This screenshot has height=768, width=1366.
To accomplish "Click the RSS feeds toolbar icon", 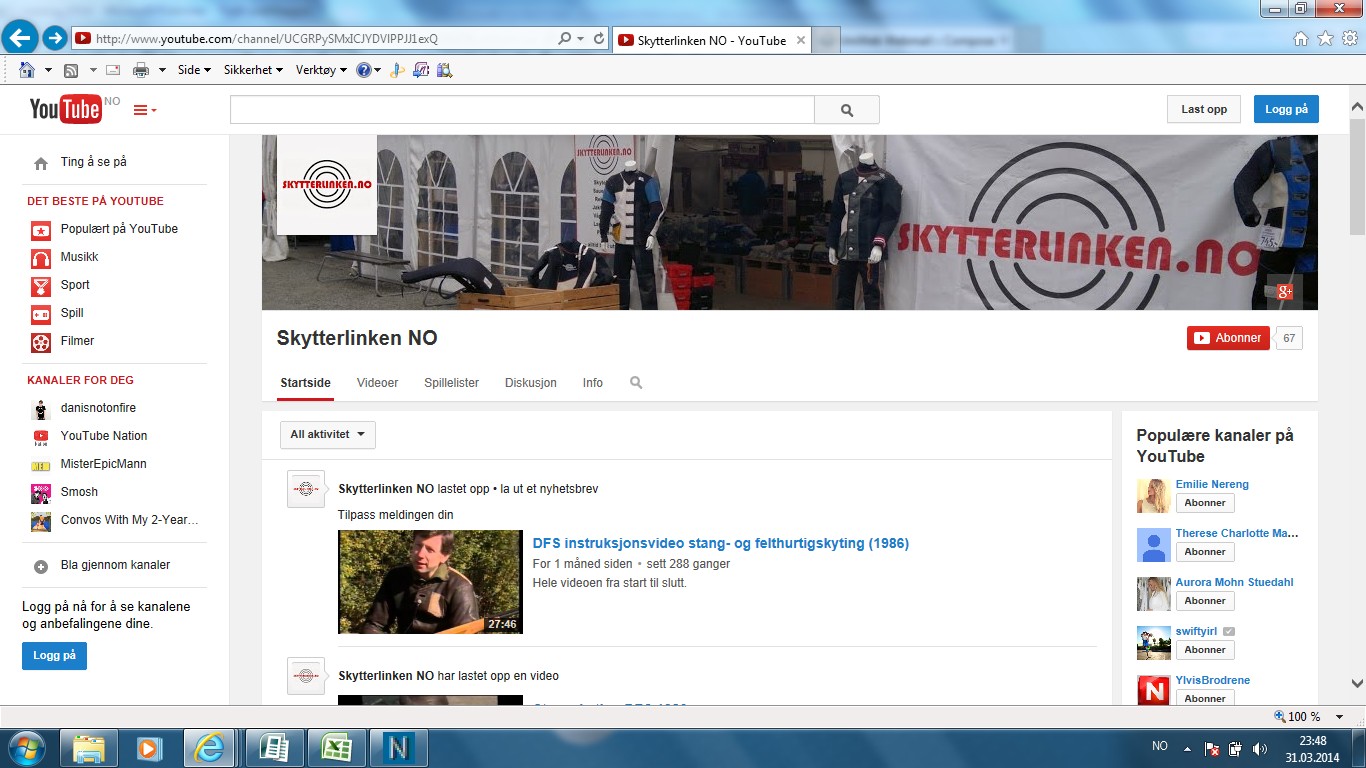I will [71, 70].
